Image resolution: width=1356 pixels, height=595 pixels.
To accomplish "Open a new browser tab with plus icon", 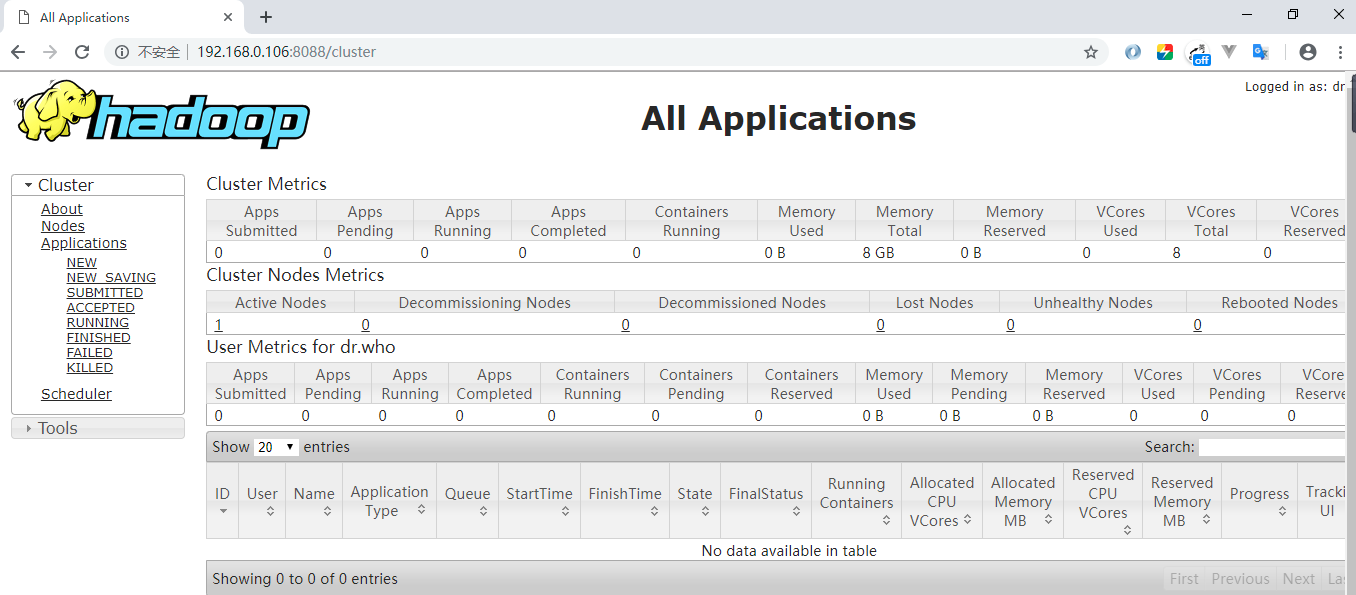I will [266, 17].
